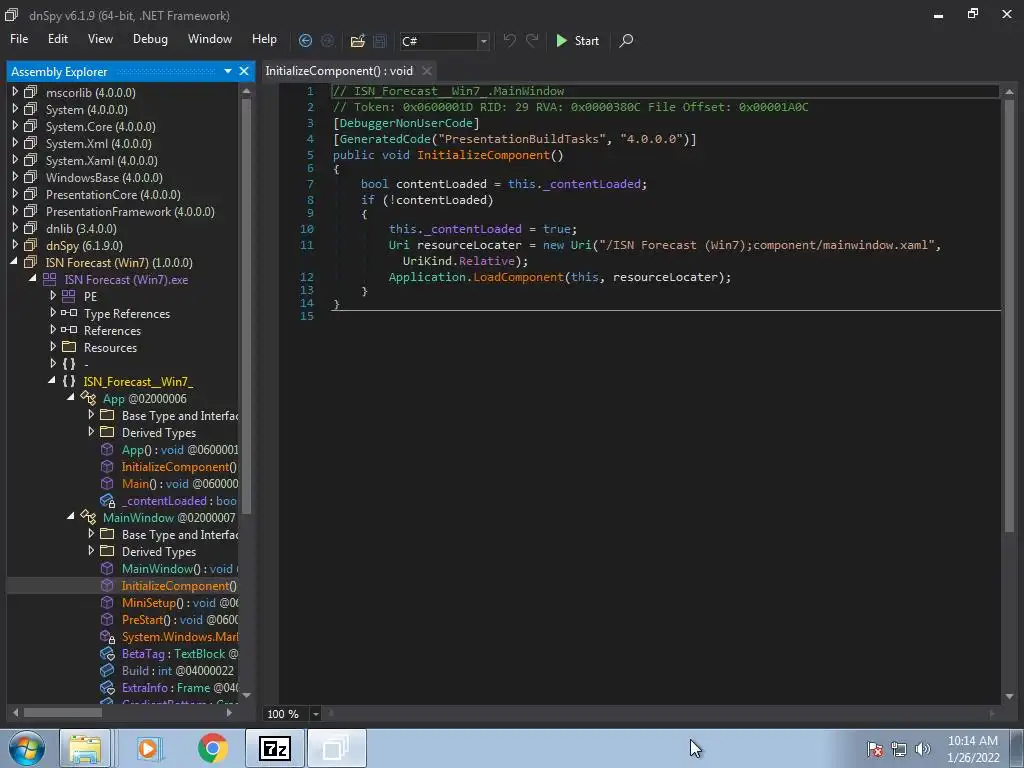Viewport: 1024px width, 768px height.
Task: Click the PresentationCore assembly icon
Action: [31, 194]
